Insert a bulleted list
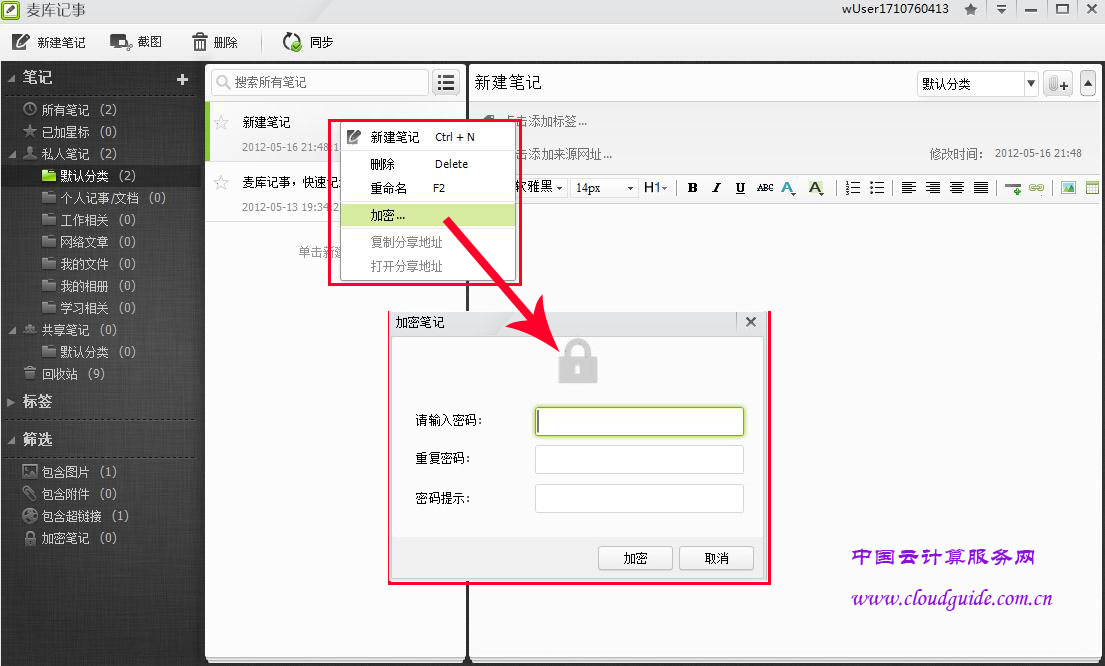Screen dimensions: 1105x666 (x=877, y=187)
